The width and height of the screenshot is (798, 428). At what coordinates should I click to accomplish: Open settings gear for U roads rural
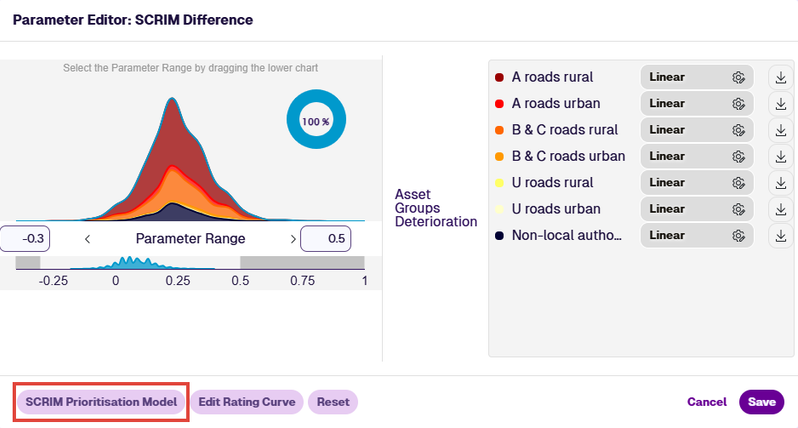tap(738, 183)
